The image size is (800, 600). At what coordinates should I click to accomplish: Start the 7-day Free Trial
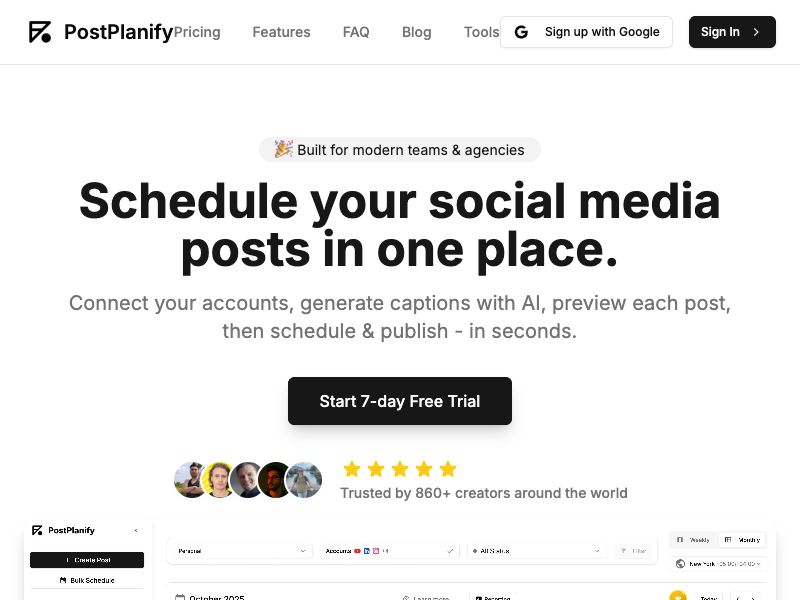tap(400, 401)
